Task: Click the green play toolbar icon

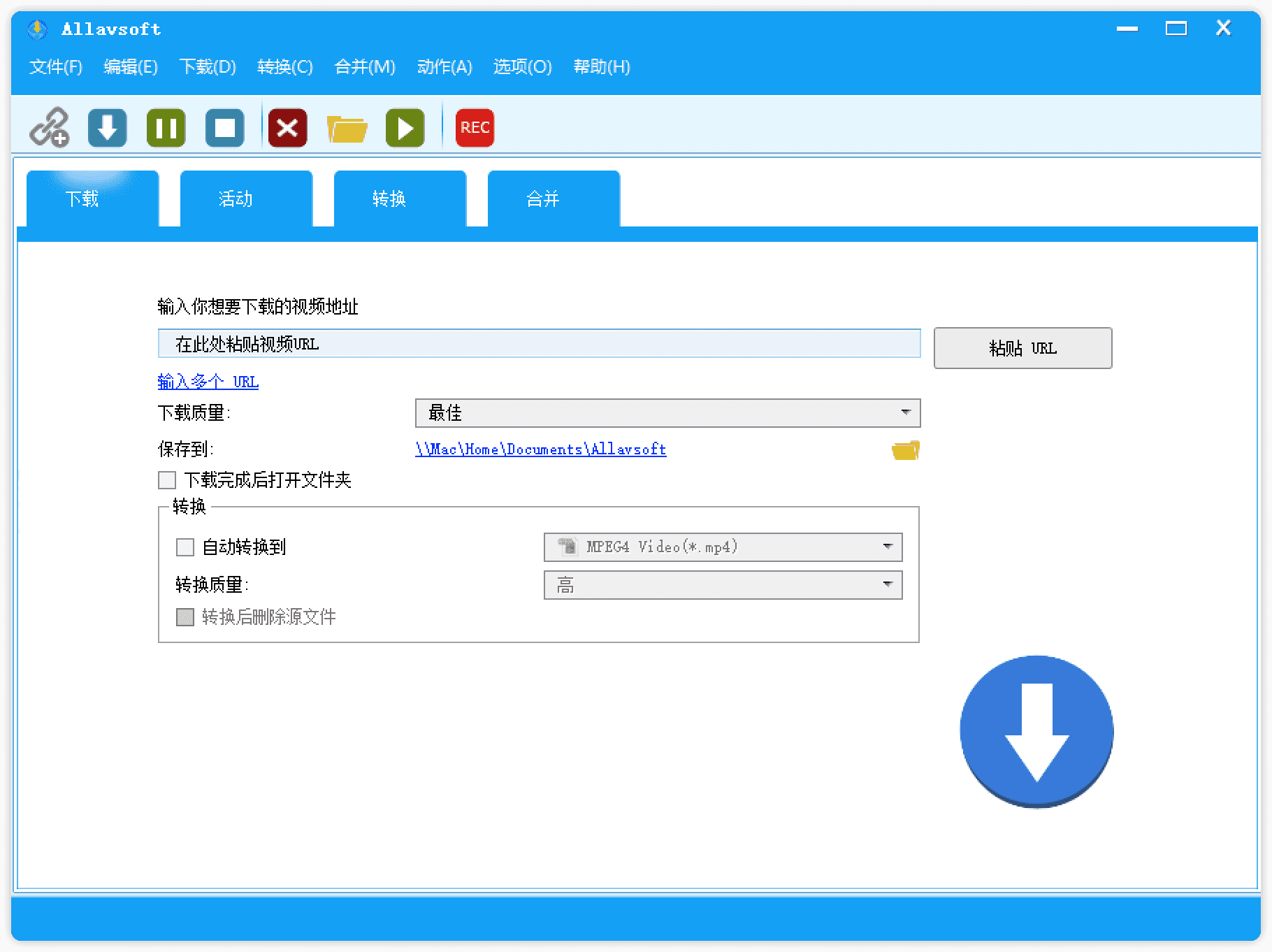Action: click(x=405, y=128)
